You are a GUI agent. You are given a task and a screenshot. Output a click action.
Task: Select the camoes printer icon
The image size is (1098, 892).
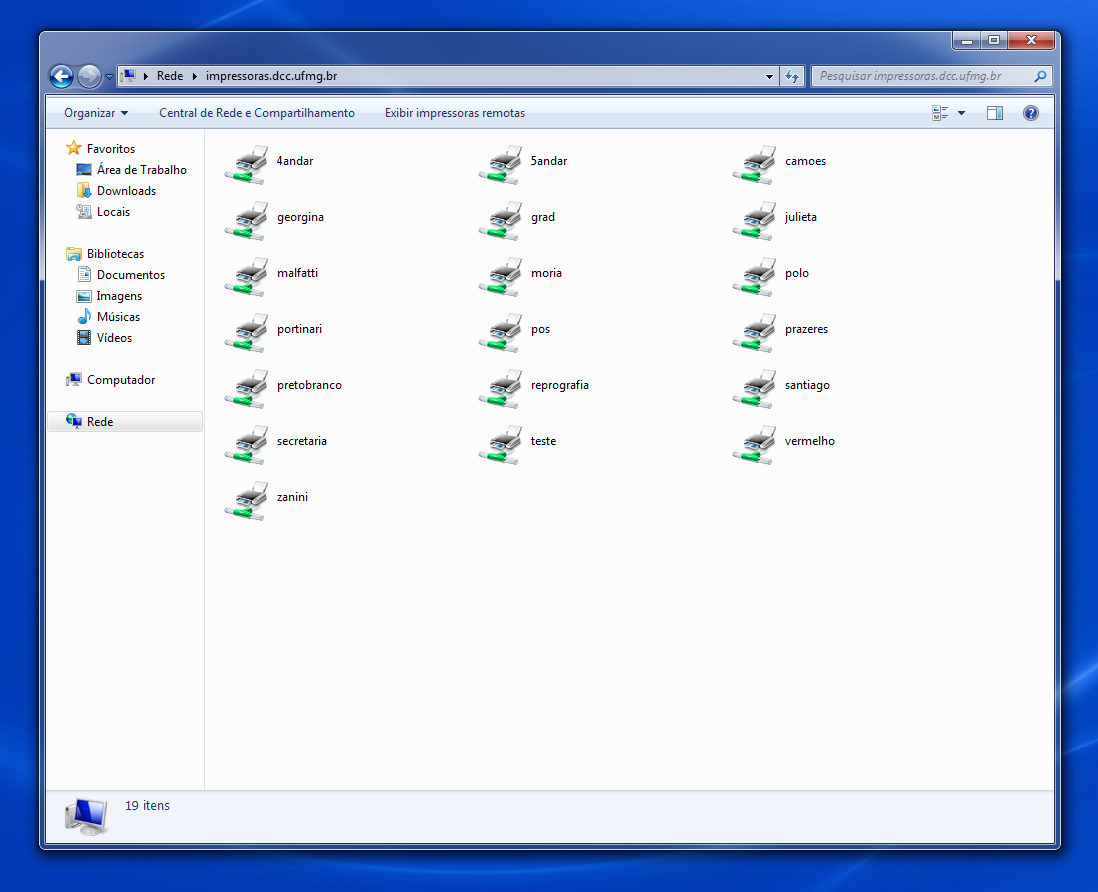coord(754,164)
